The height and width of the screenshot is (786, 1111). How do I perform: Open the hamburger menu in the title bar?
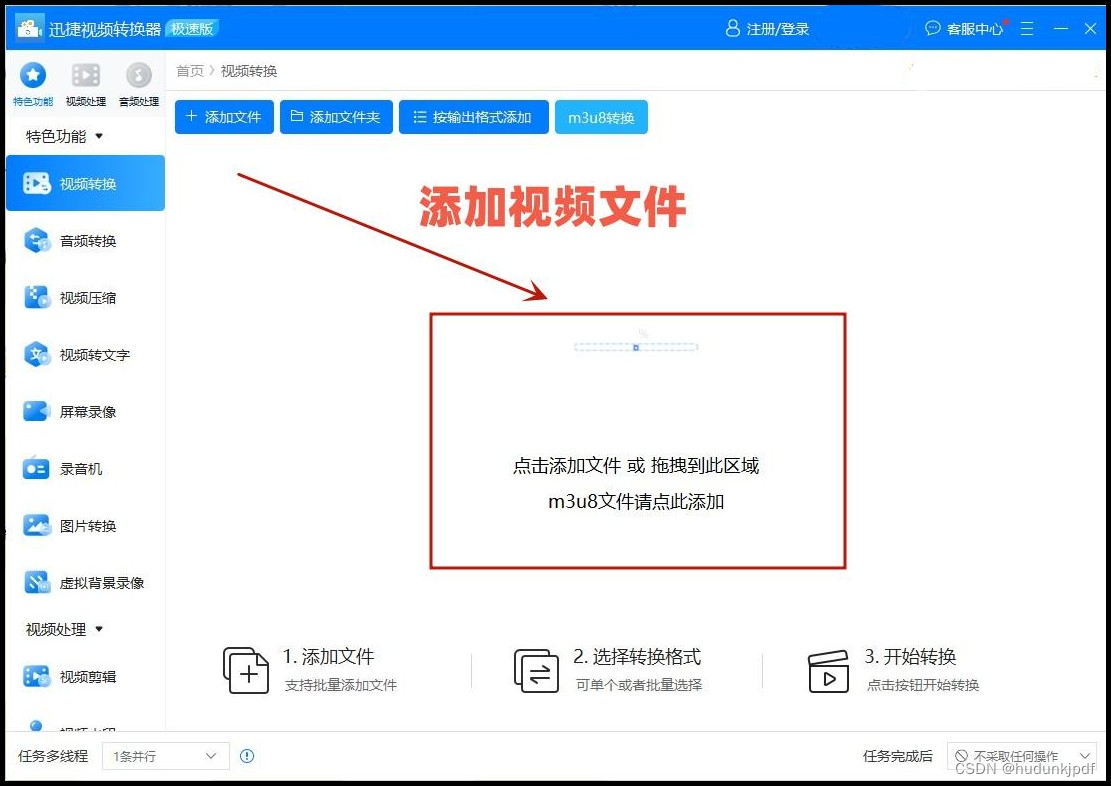[x=1027, y=28]
